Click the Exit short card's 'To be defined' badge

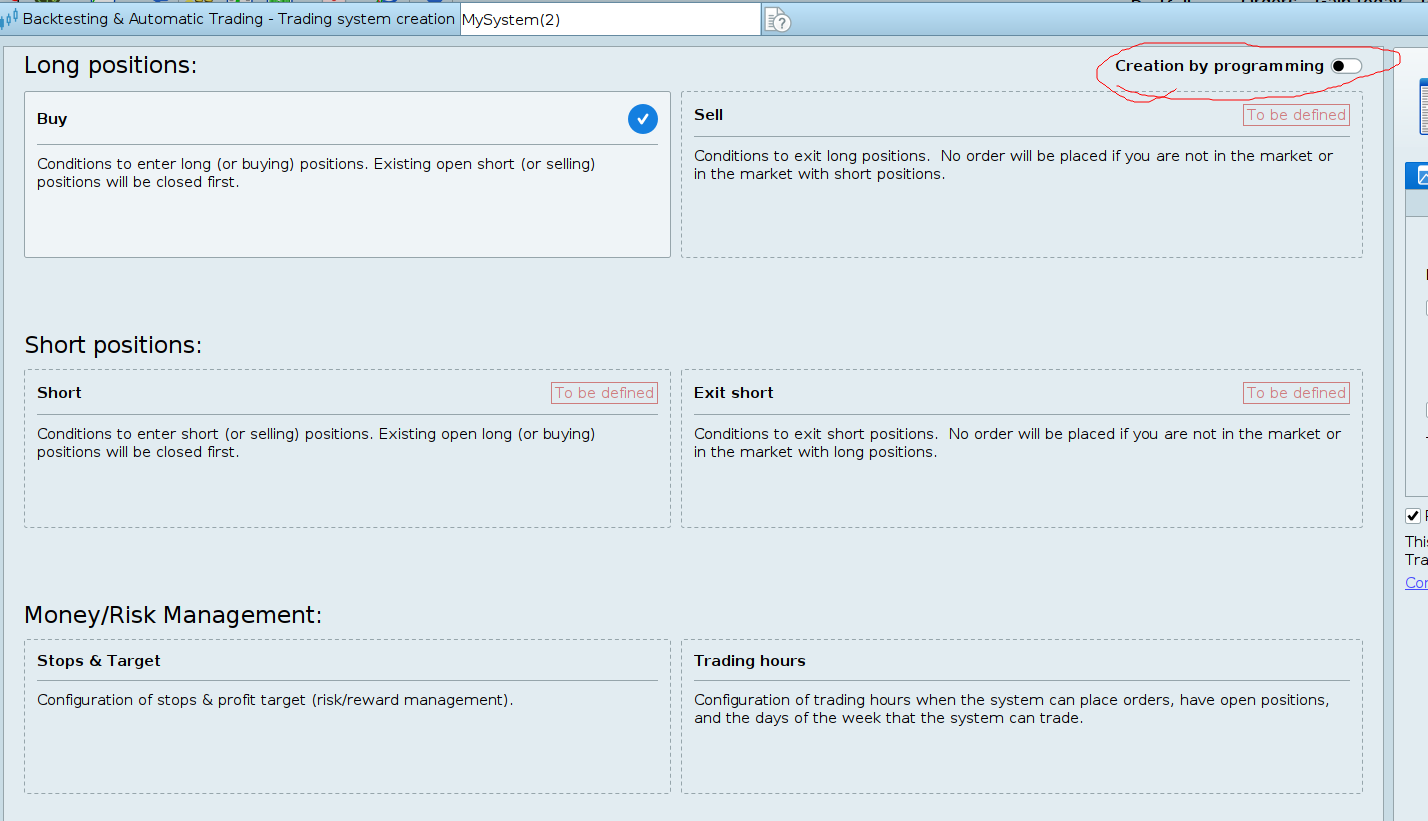coord(1296,393)
